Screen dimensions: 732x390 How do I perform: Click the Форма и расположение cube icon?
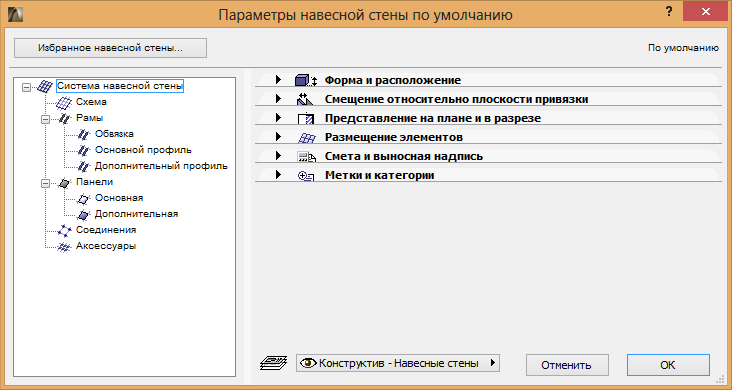306,80
